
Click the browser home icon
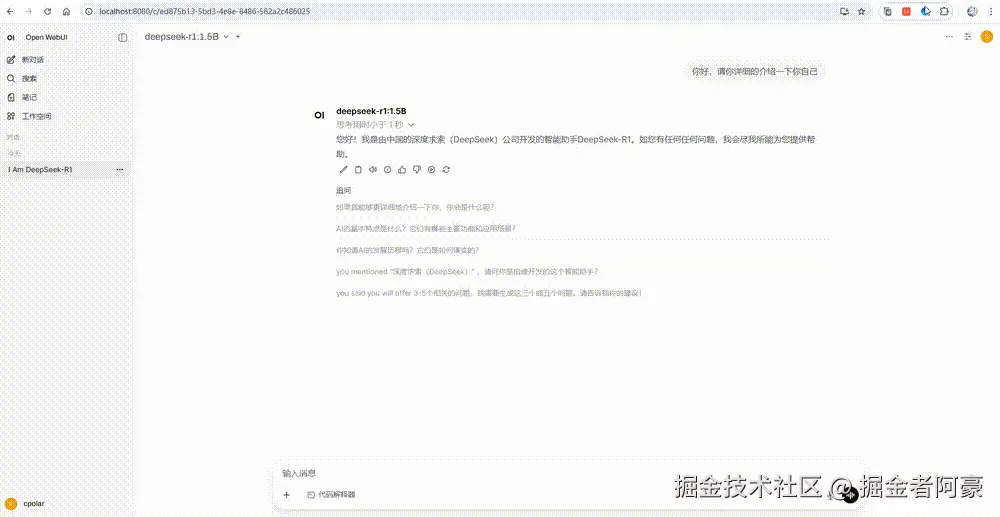(66, 11)
